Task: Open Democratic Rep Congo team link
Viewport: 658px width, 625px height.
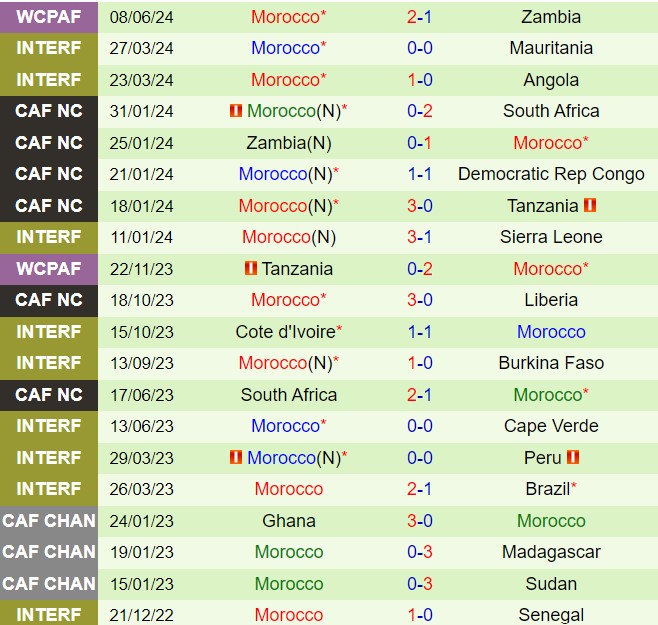Action: point(551,174)
